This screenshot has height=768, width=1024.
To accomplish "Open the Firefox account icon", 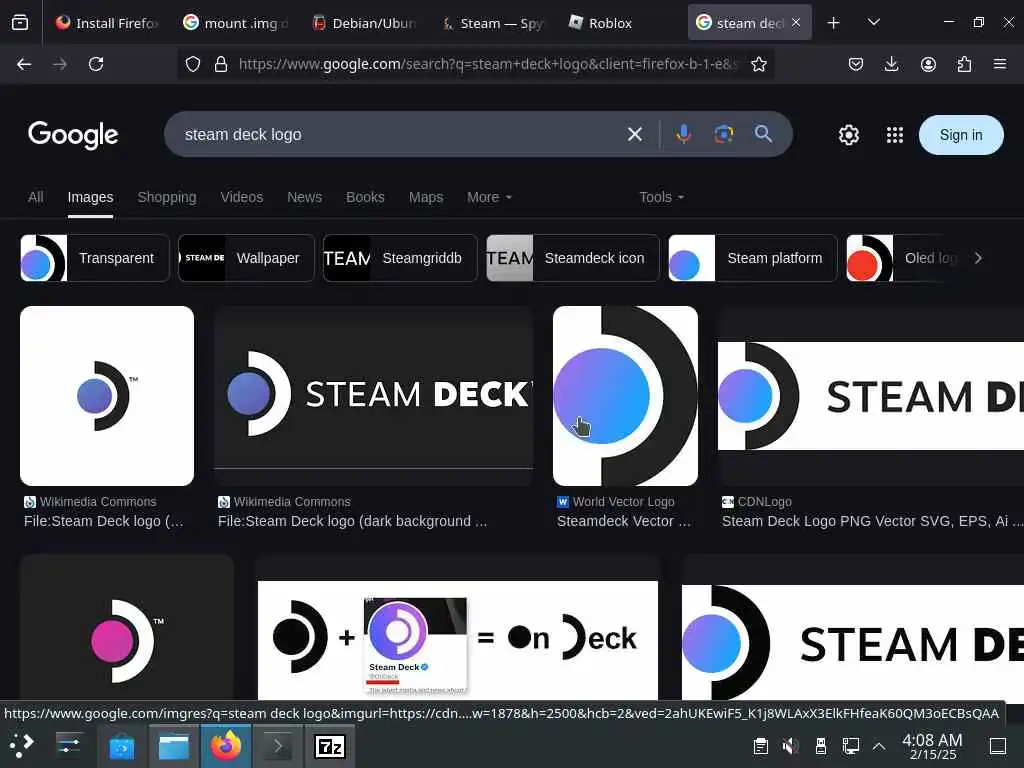I will [928, 64].
